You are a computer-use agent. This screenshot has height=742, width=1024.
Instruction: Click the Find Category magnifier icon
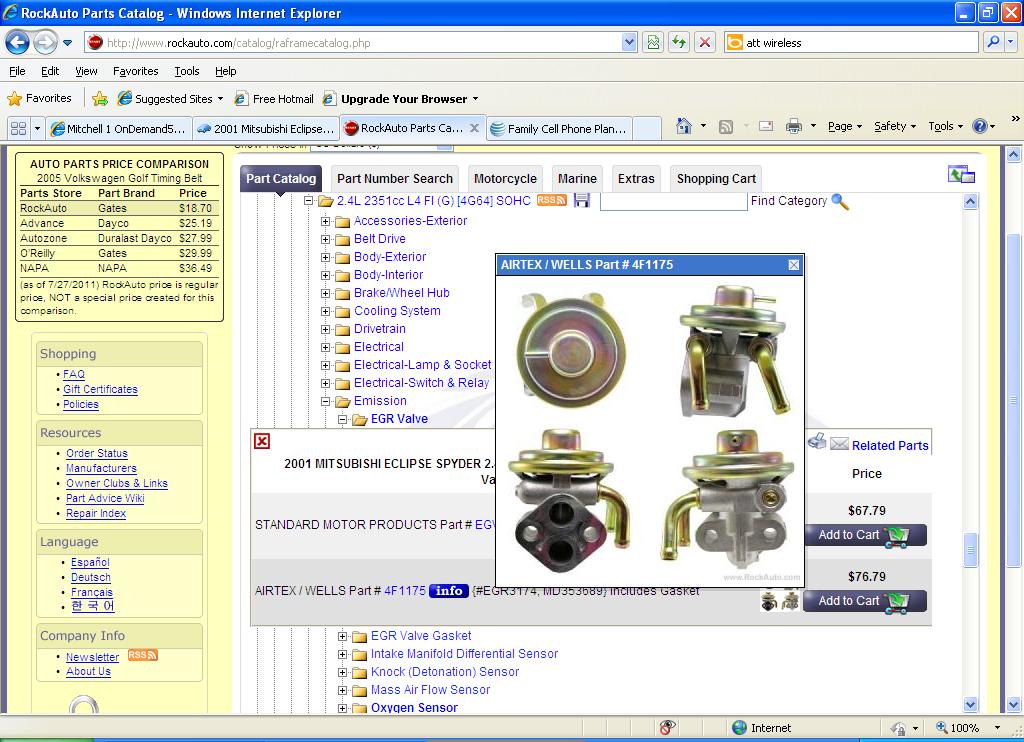point(840,202)
